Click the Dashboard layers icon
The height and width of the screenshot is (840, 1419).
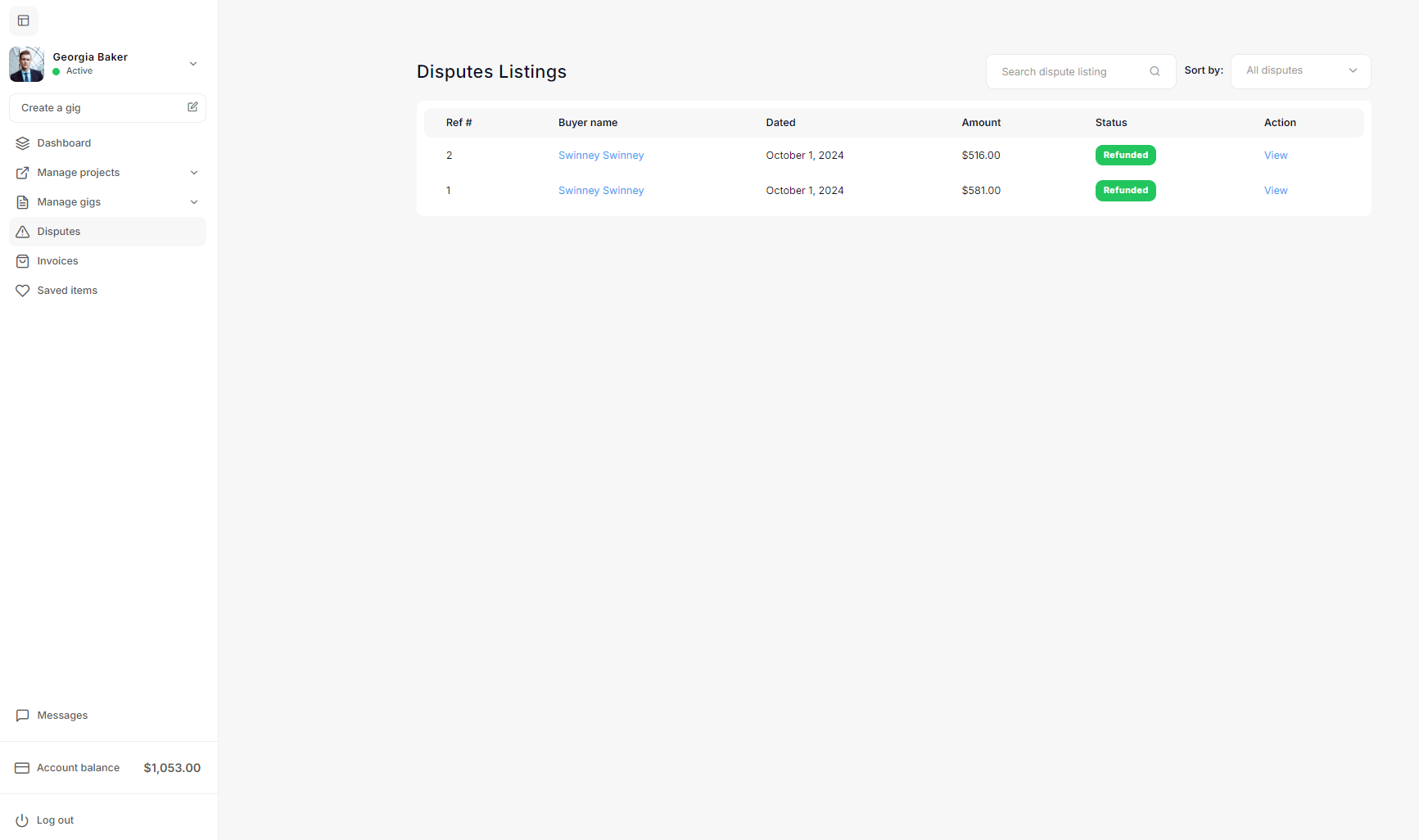[22, 143]
